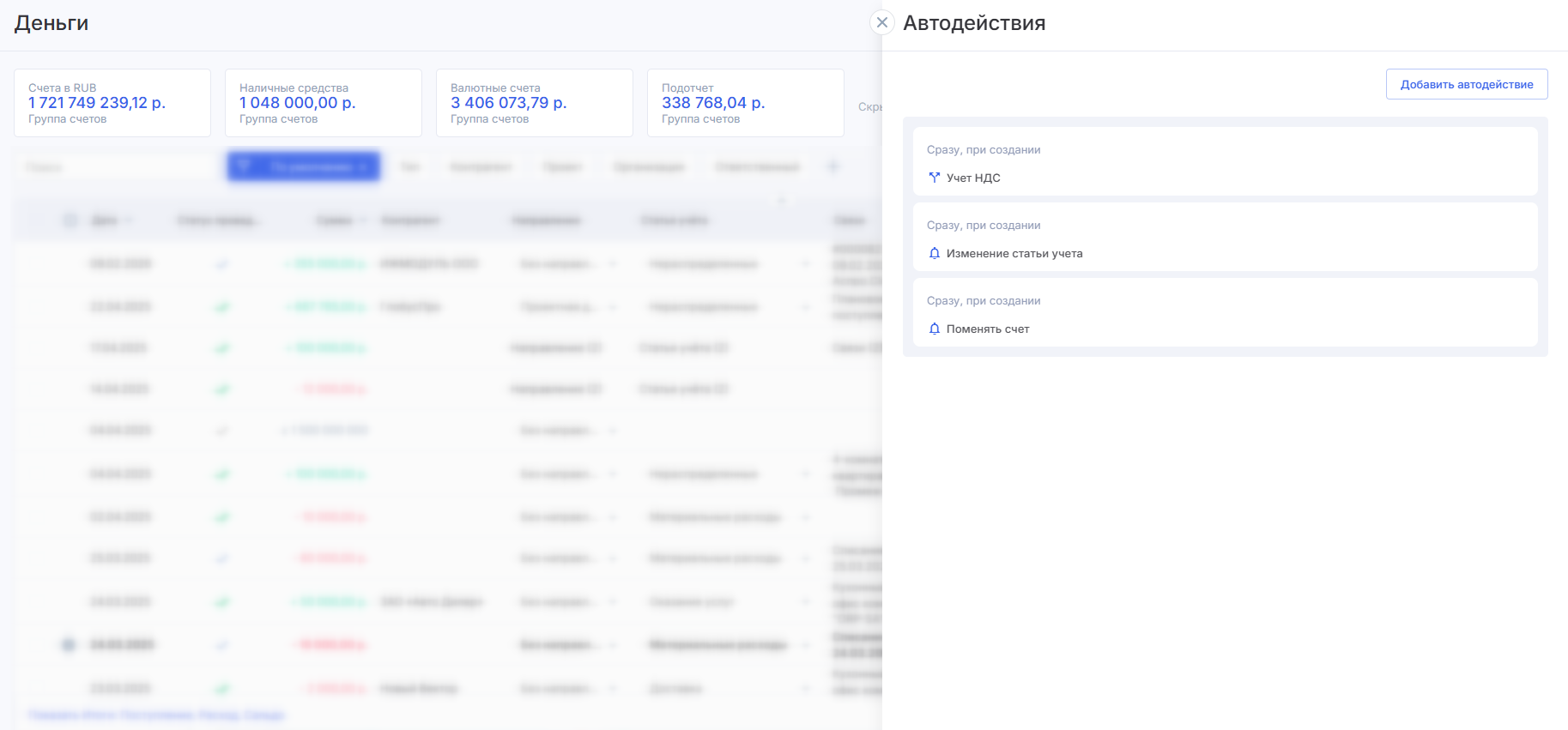Close the Автодействия panel

[x=881, y=22]
